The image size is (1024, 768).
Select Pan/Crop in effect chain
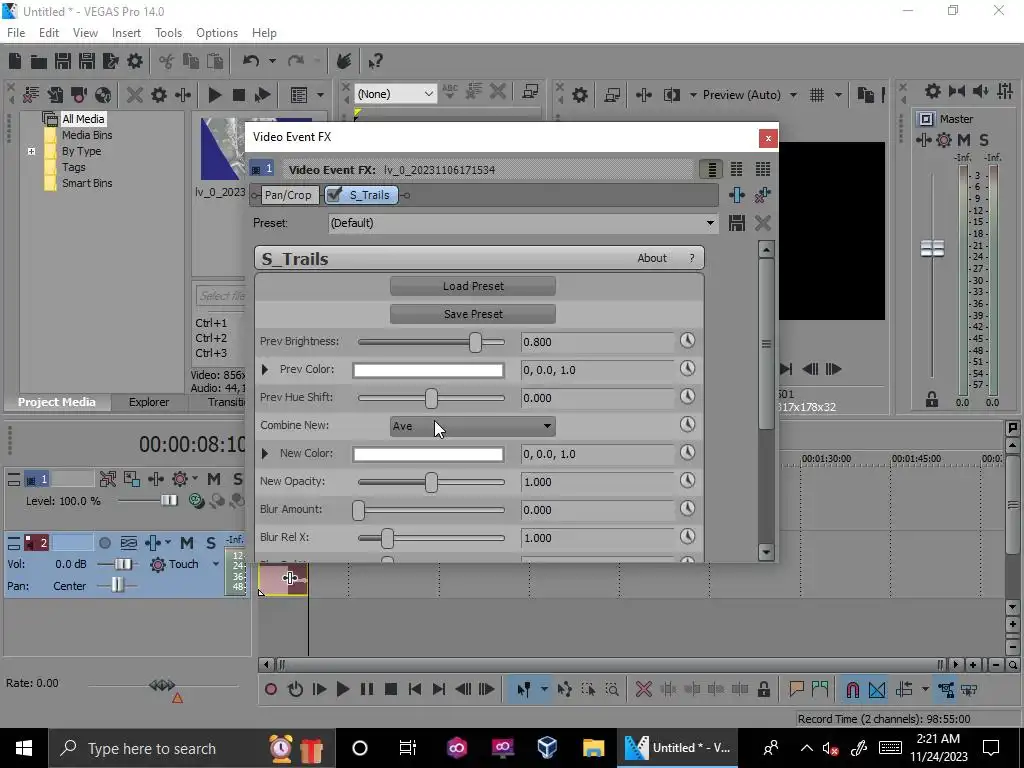(288, 195)
